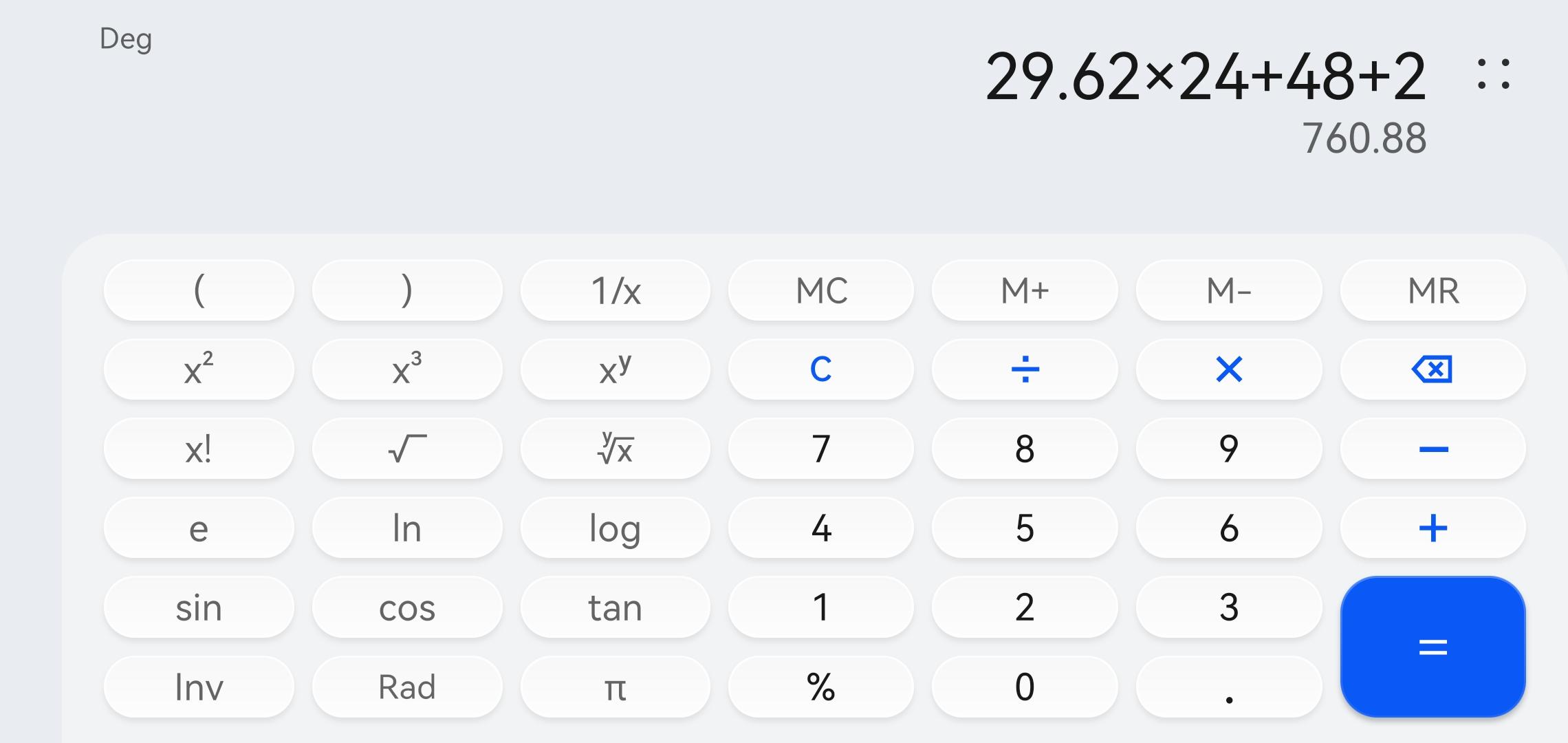Insert pi constant
This screenshot has width=1568, height=743.
(615, 687)
